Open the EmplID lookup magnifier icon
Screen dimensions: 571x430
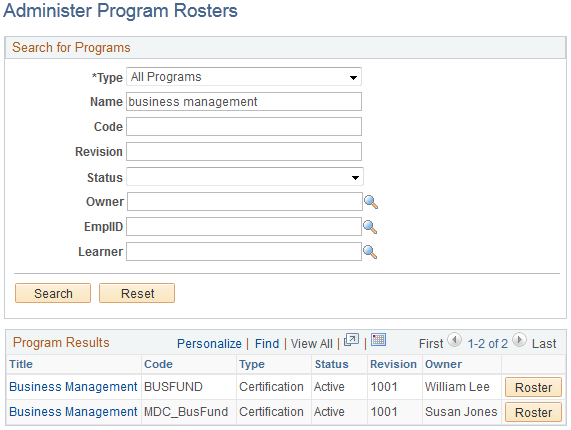pos(370,227)
